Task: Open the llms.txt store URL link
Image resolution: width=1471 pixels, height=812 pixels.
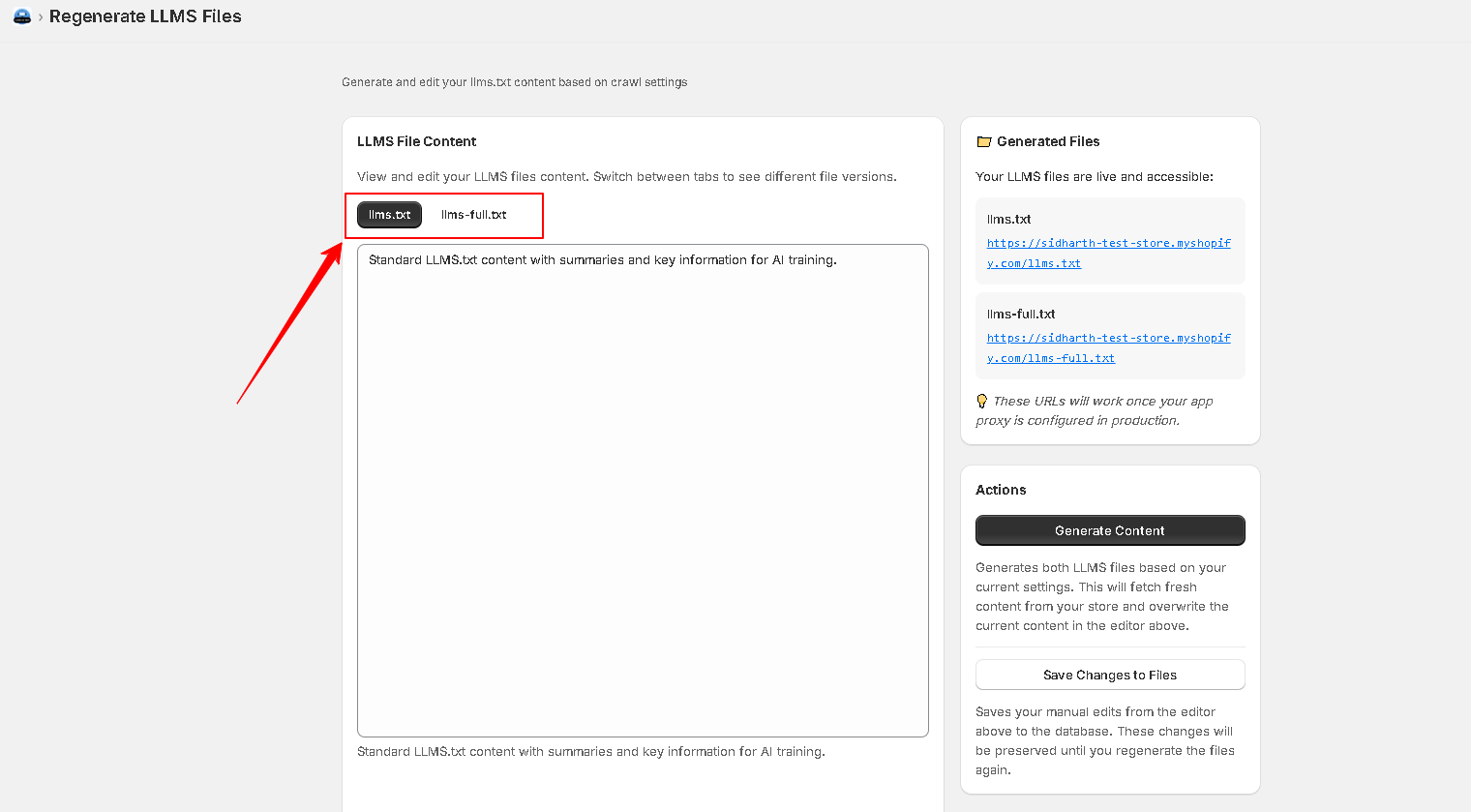Action: pyautogui.click(x=1108, y=254)
